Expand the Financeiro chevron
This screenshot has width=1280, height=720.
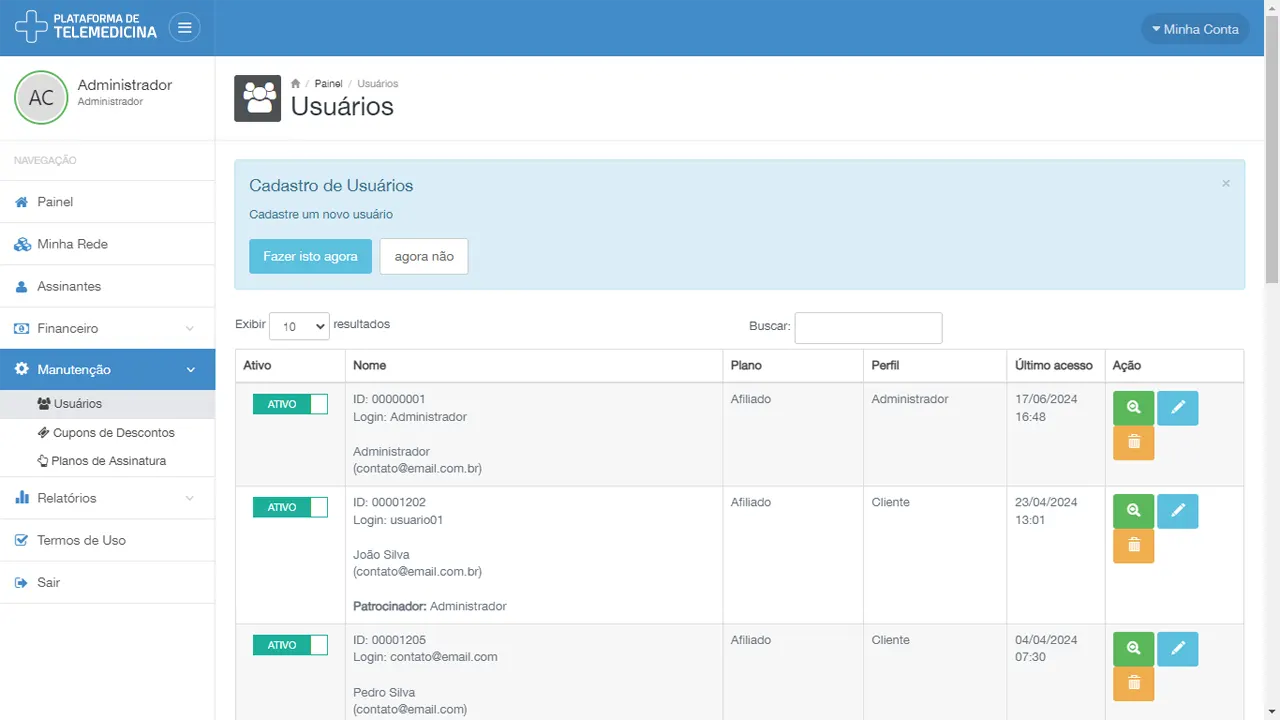tap(190, 328)
